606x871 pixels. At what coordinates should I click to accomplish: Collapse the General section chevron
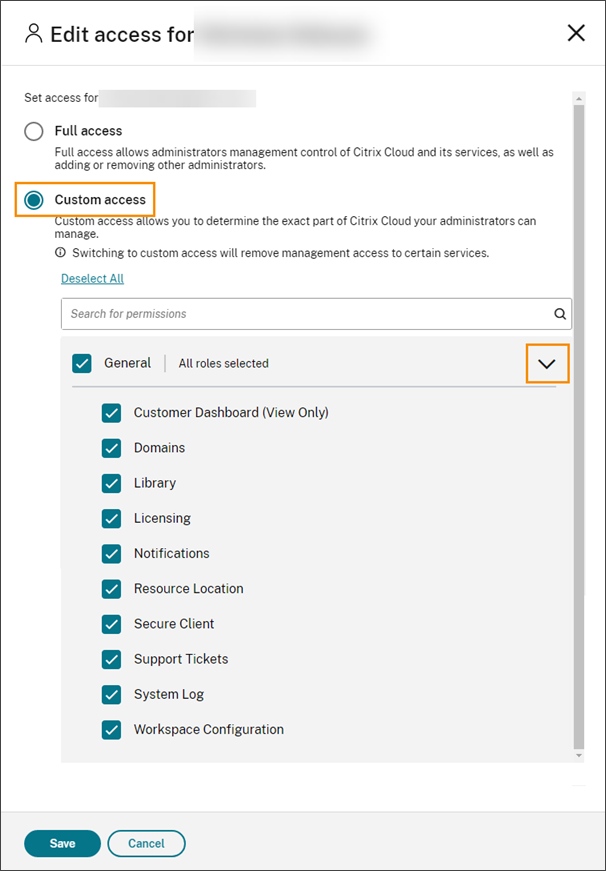[x=547, y=364]
